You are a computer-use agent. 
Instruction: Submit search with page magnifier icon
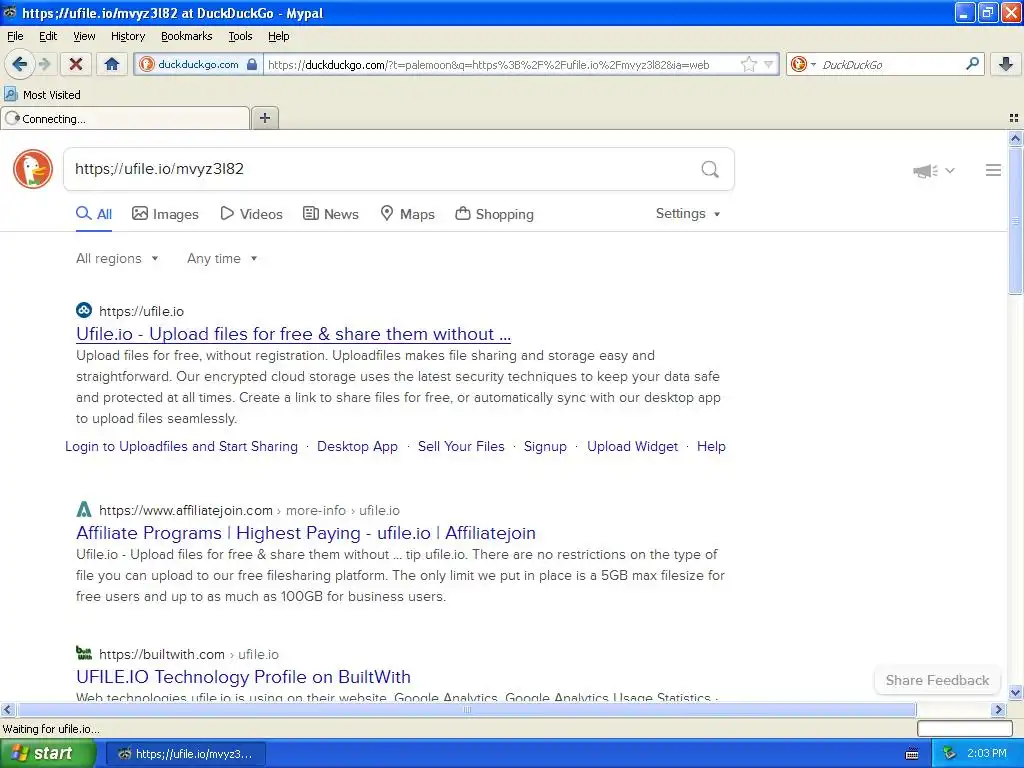point(710,170)
